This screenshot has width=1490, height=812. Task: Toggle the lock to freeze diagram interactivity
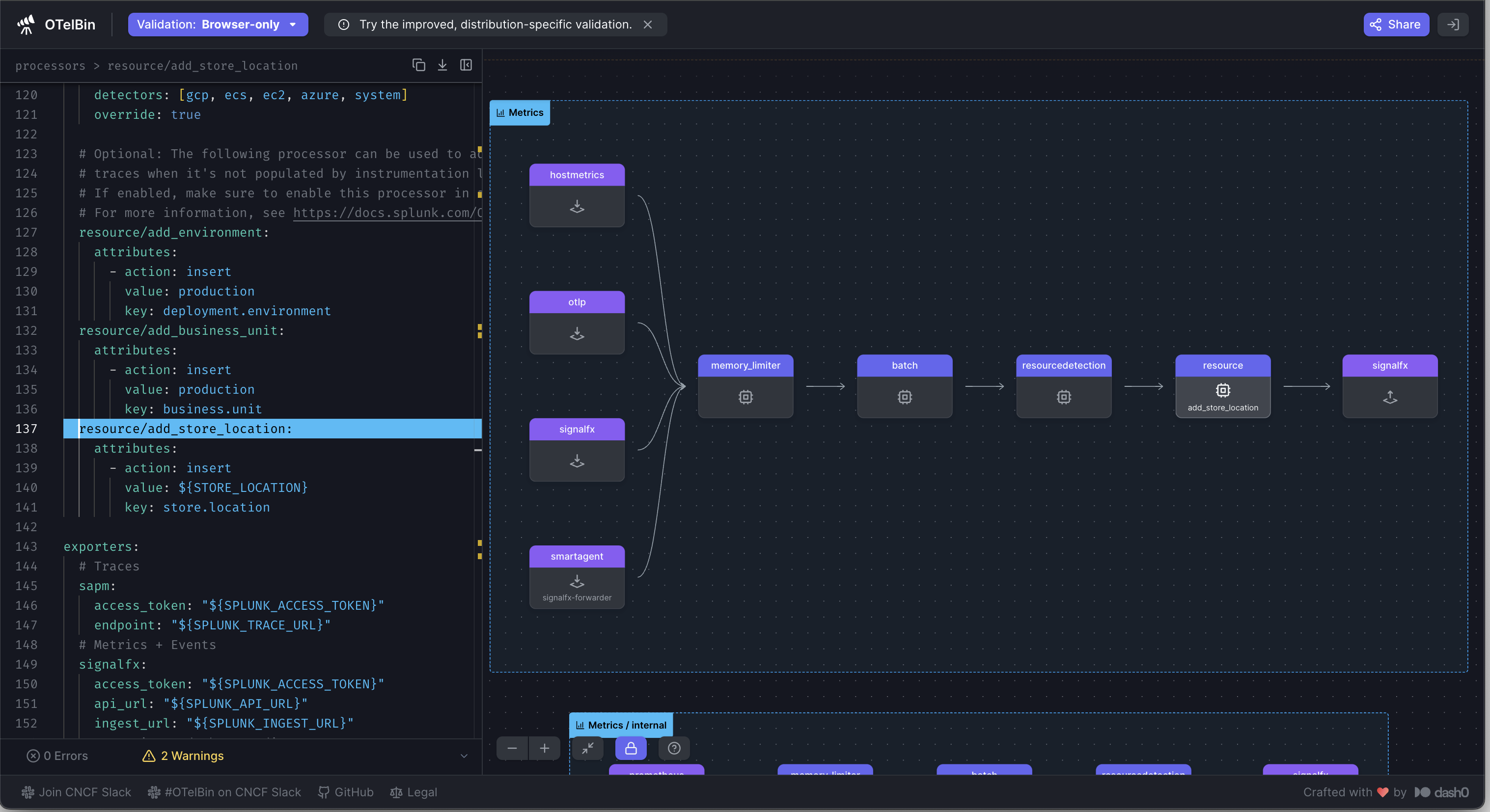tap(631, 748)
